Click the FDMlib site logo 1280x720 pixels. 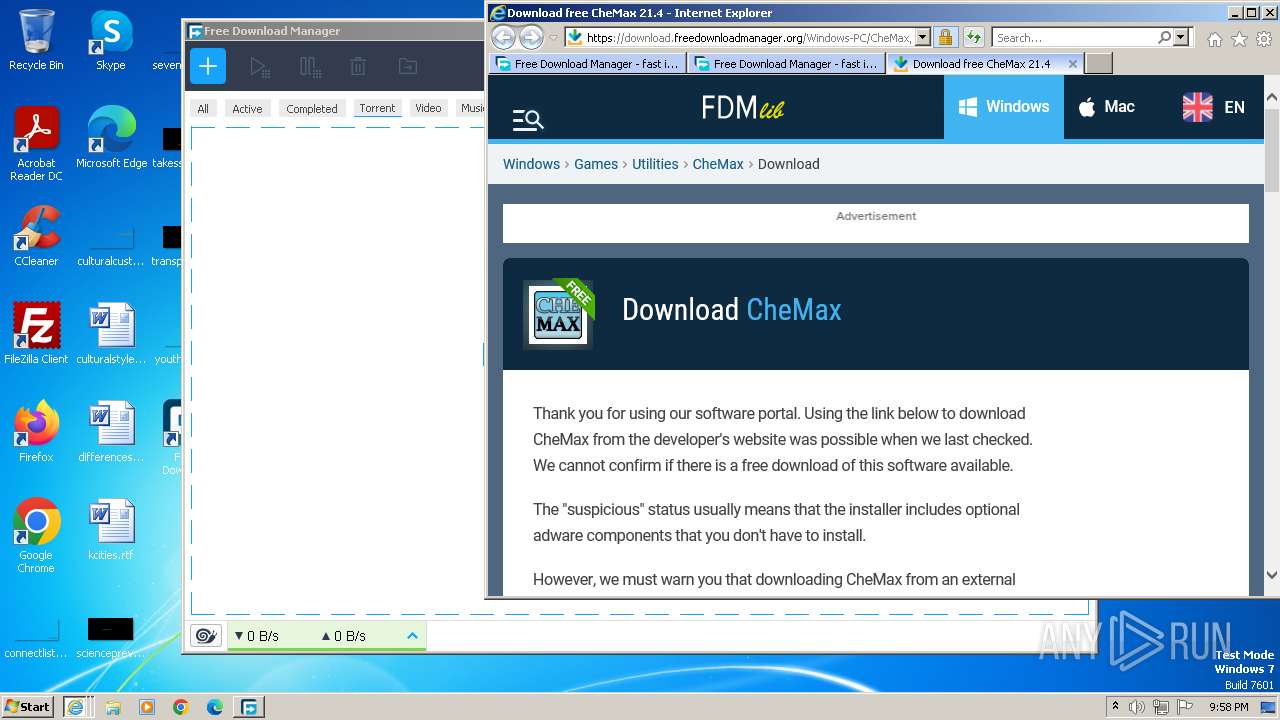pos(742,107)
